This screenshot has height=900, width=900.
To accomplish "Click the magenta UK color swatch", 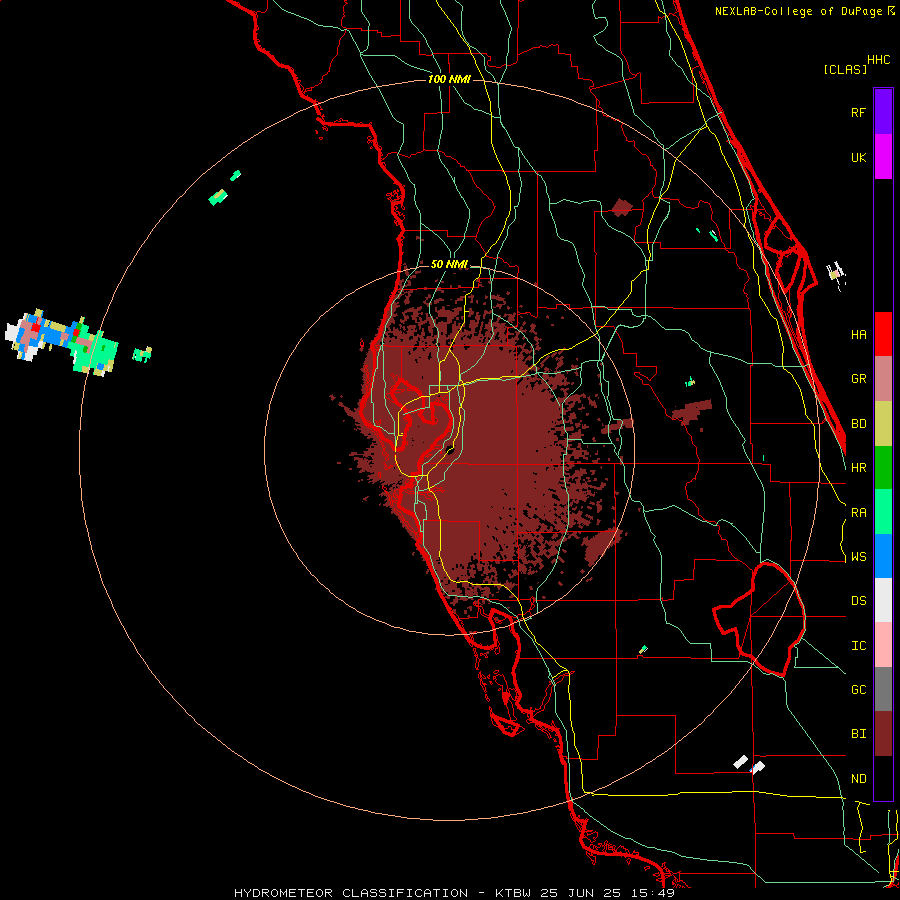I will (x=883, y=157).
